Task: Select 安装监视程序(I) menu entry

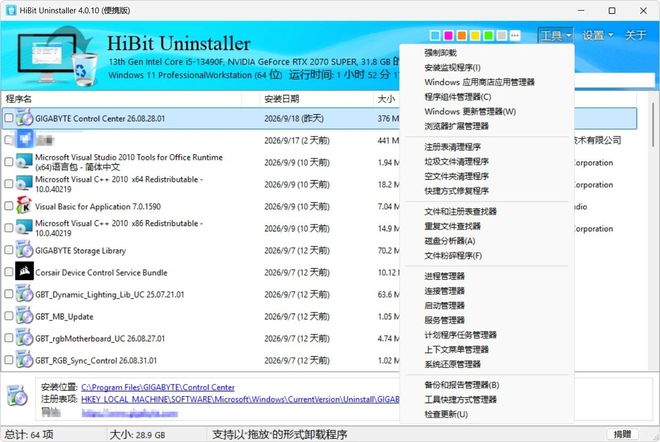Action: click(x=487, y=67)
